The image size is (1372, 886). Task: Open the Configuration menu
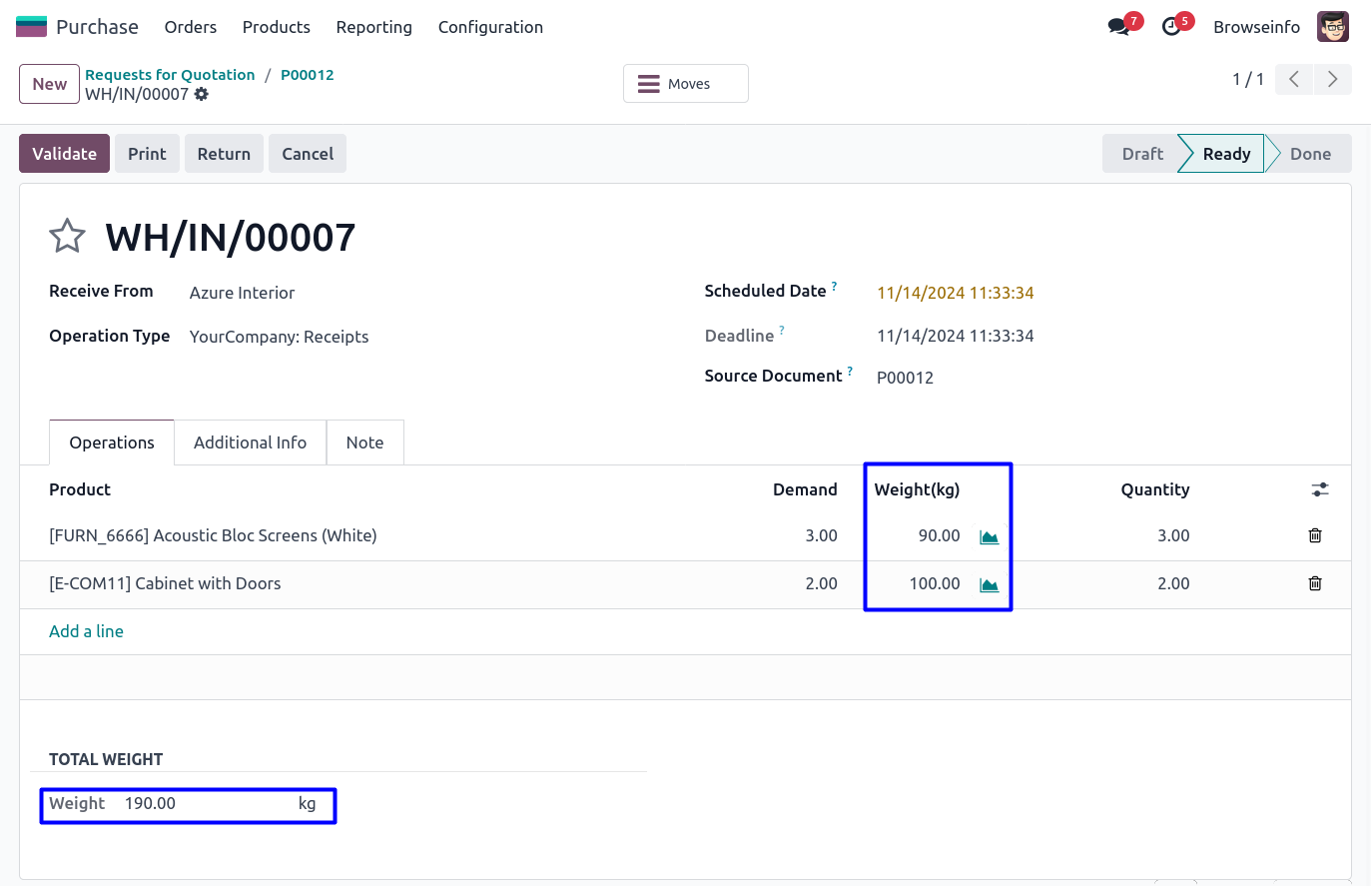[490, 27]
